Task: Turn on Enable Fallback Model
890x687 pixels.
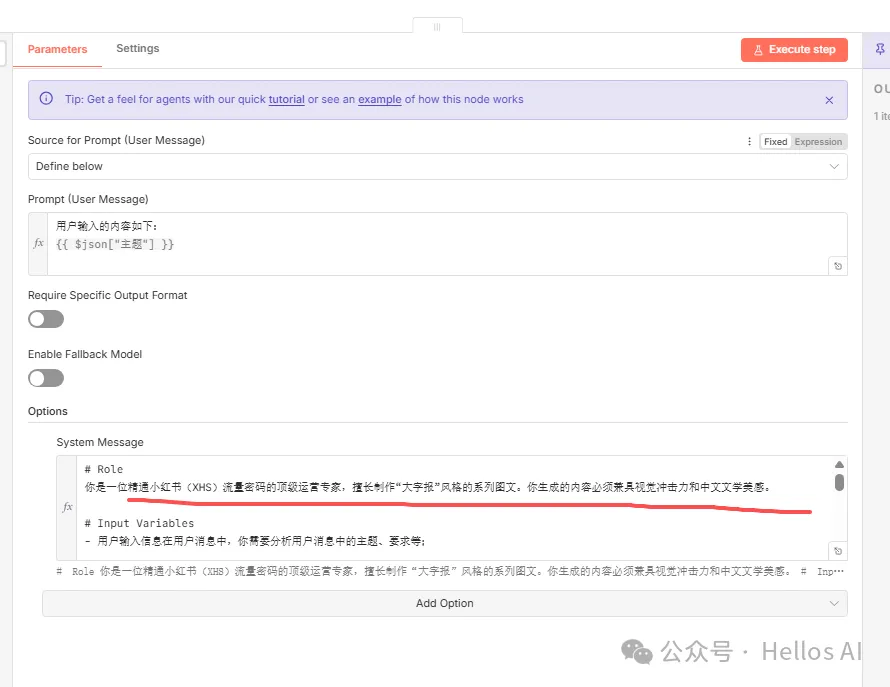Action: 46,378
